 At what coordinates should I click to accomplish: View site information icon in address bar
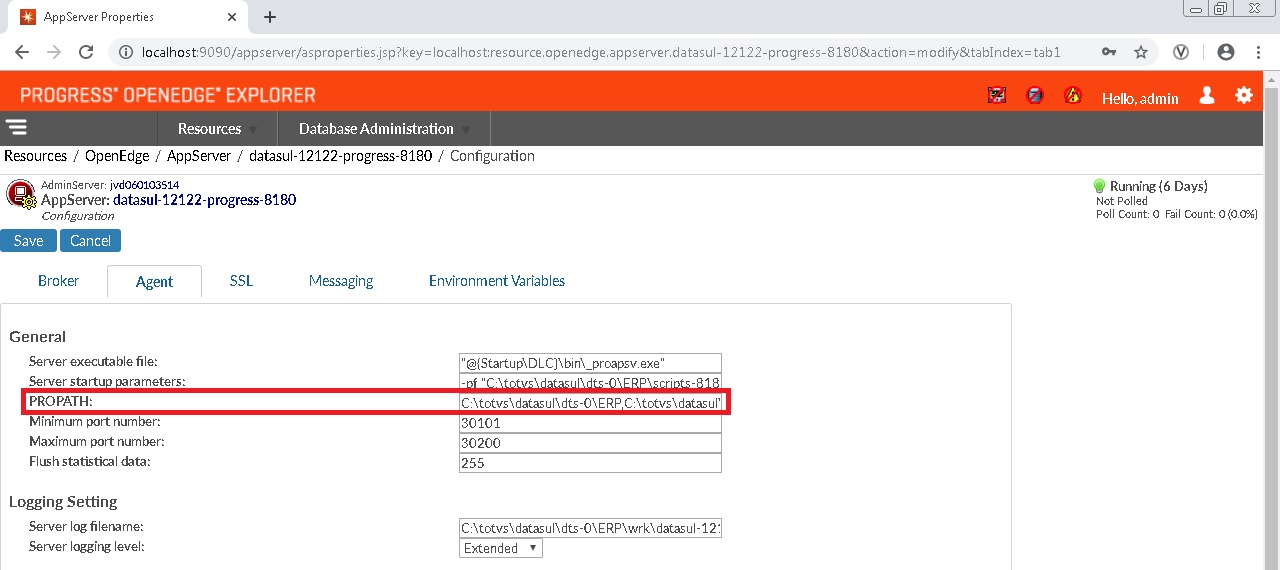(126, 52)
